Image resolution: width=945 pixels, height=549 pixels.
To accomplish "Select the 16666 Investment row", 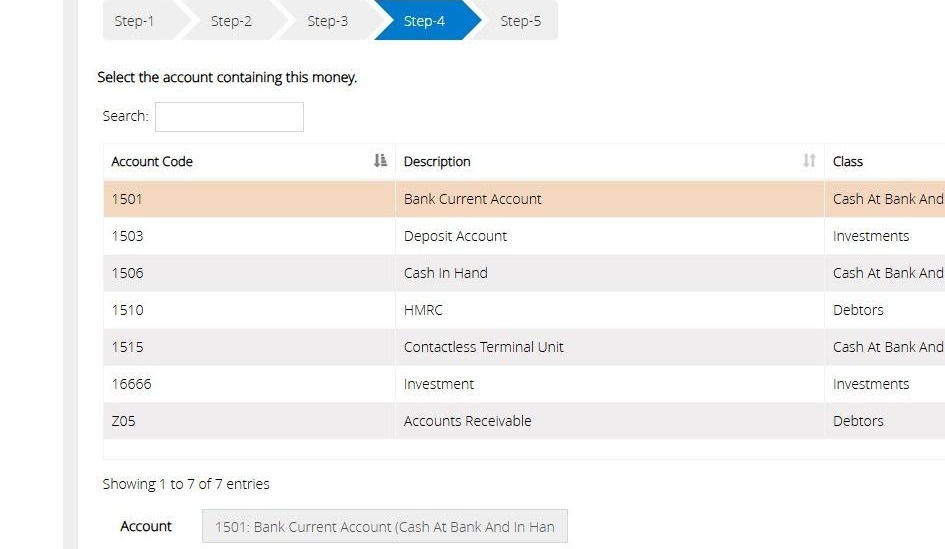I will tap(524, 384).
